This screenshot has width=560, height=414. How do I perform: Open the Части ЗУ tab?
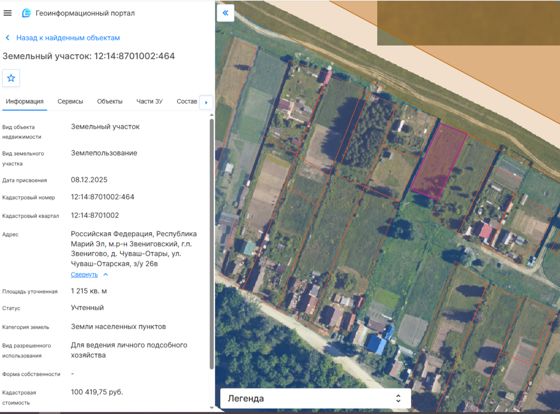(149, 101)
